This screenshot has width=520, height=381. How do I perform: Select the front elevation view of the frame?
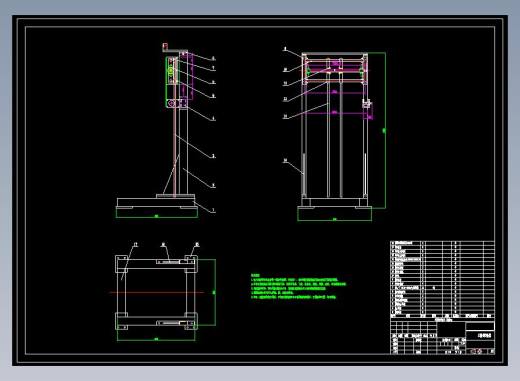tap(334, 135)
